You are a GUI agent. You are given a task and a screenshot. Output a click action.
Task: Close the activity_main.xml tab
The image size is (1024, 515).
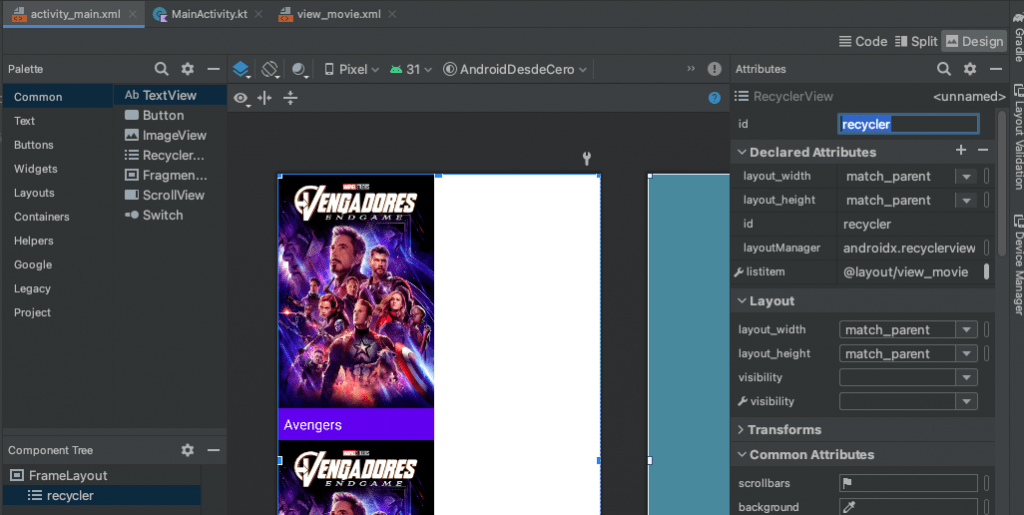[133, 14]
